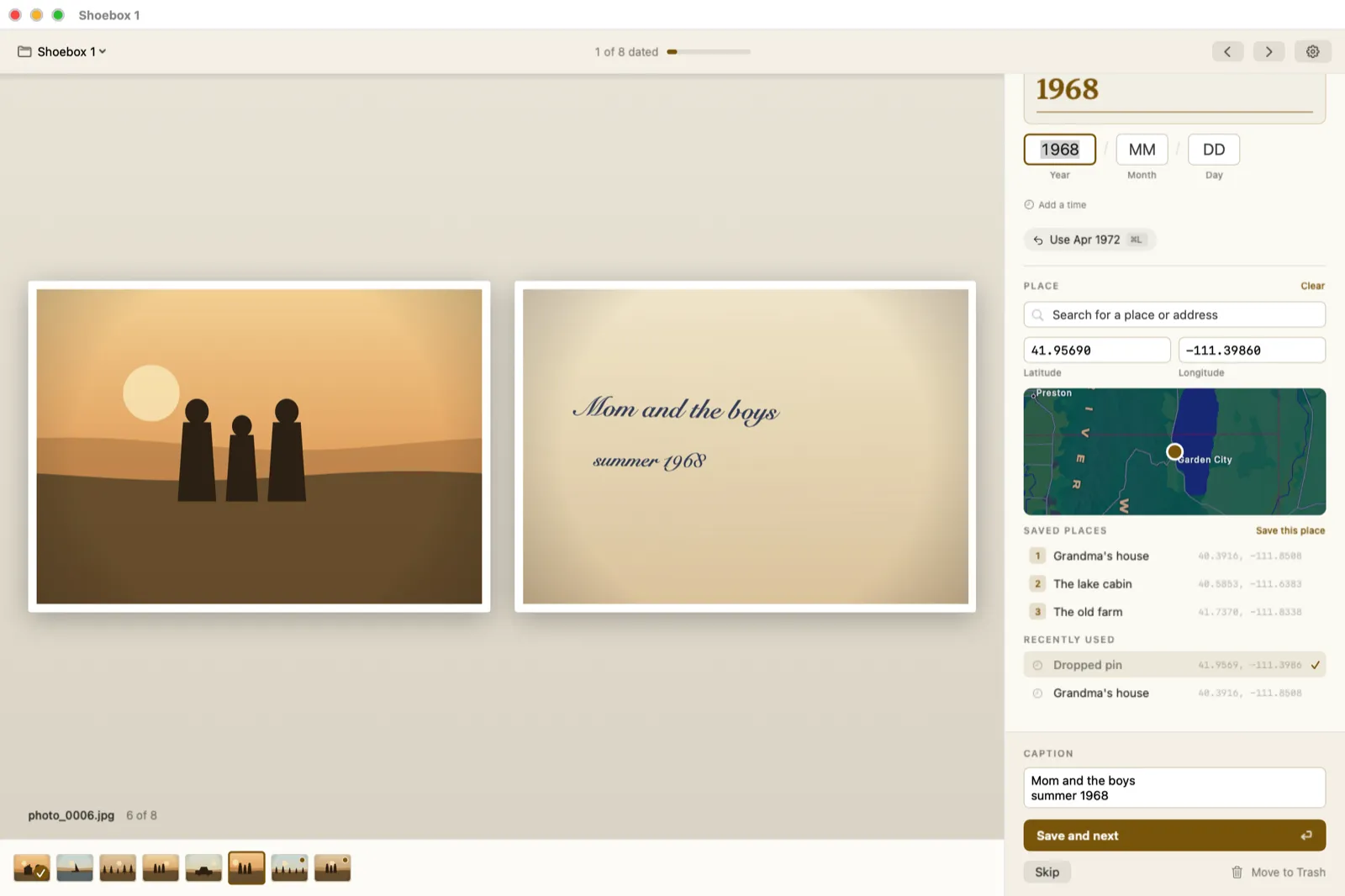Click Save and next button

1174,835
